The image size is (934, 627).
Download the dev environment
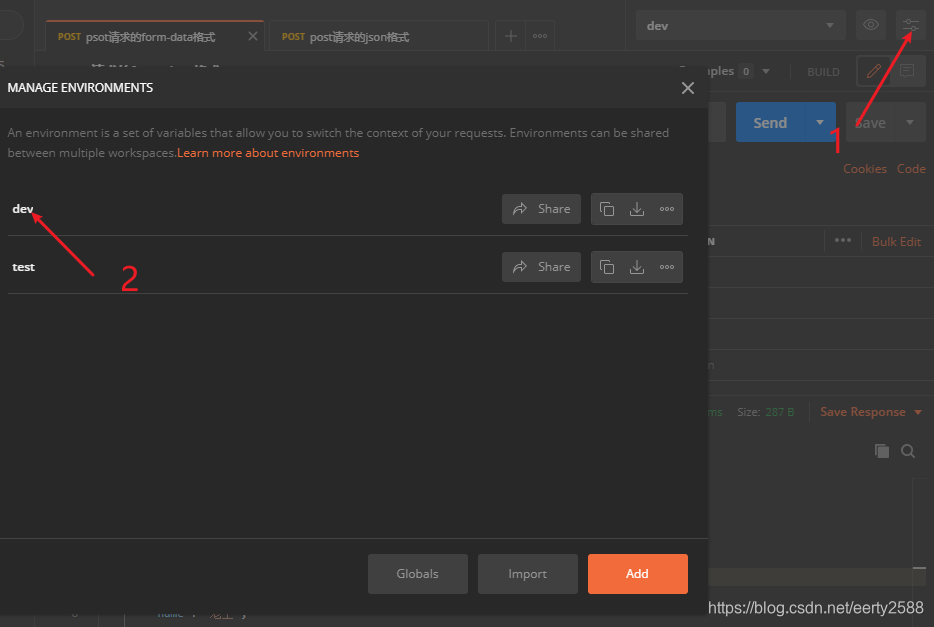[637, 209]
